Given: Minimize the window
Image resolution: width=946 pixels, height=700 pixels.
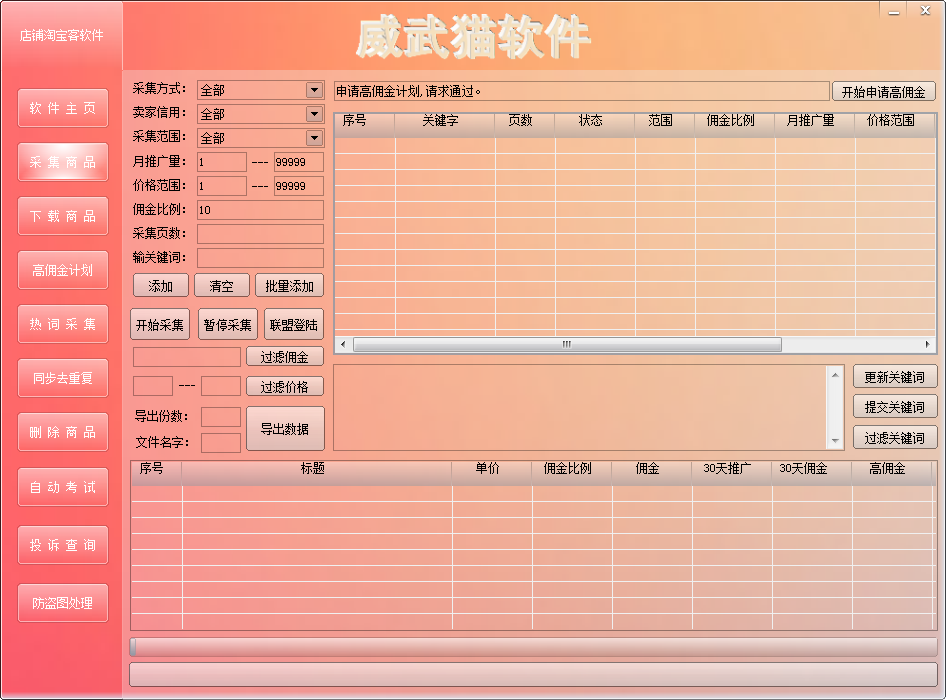Looking at the screenshot, I should pyautogui.click(x=894, y=10).
